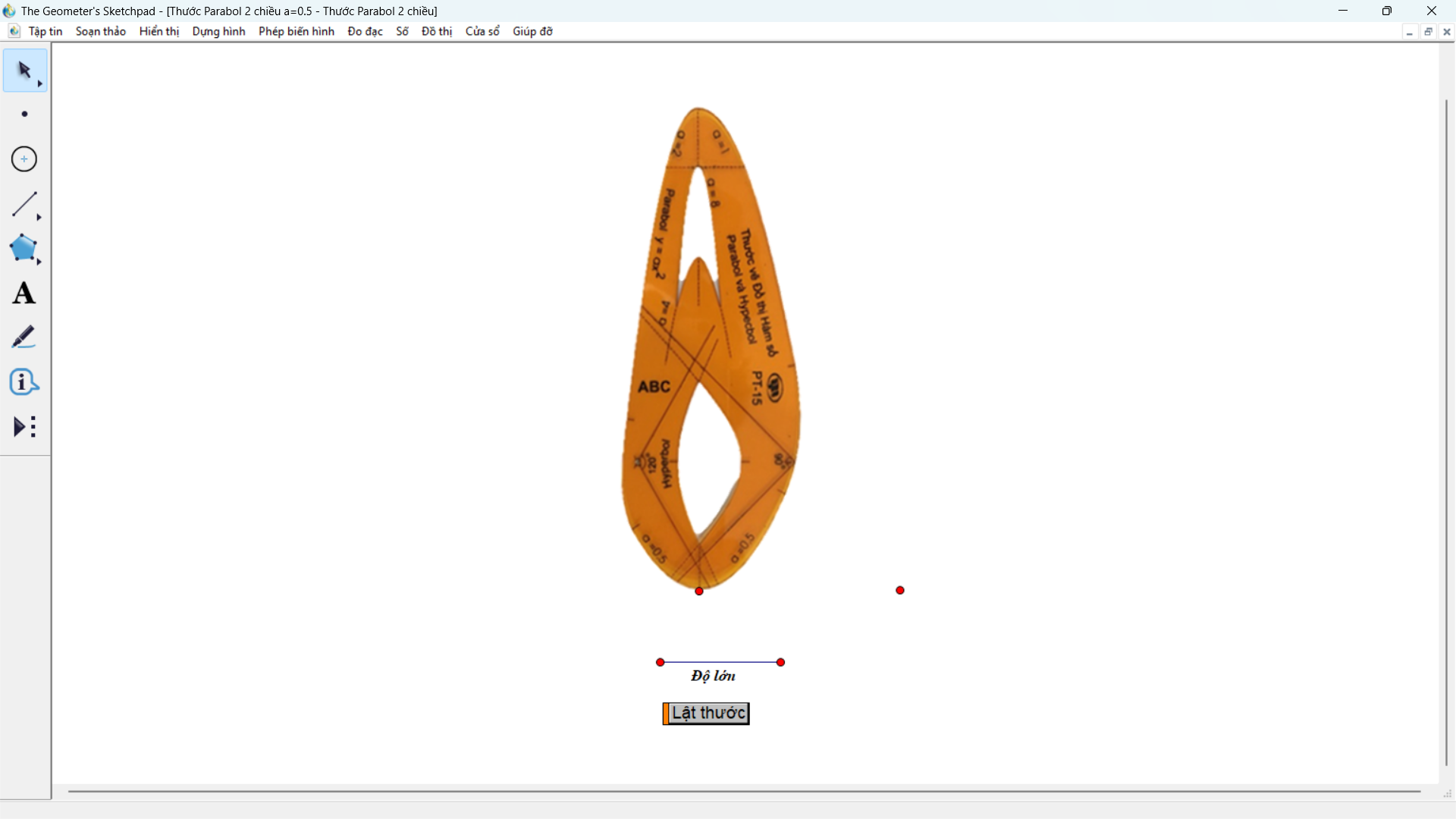
Task: Open the Tập tin menu
Action: coord(45,31)
